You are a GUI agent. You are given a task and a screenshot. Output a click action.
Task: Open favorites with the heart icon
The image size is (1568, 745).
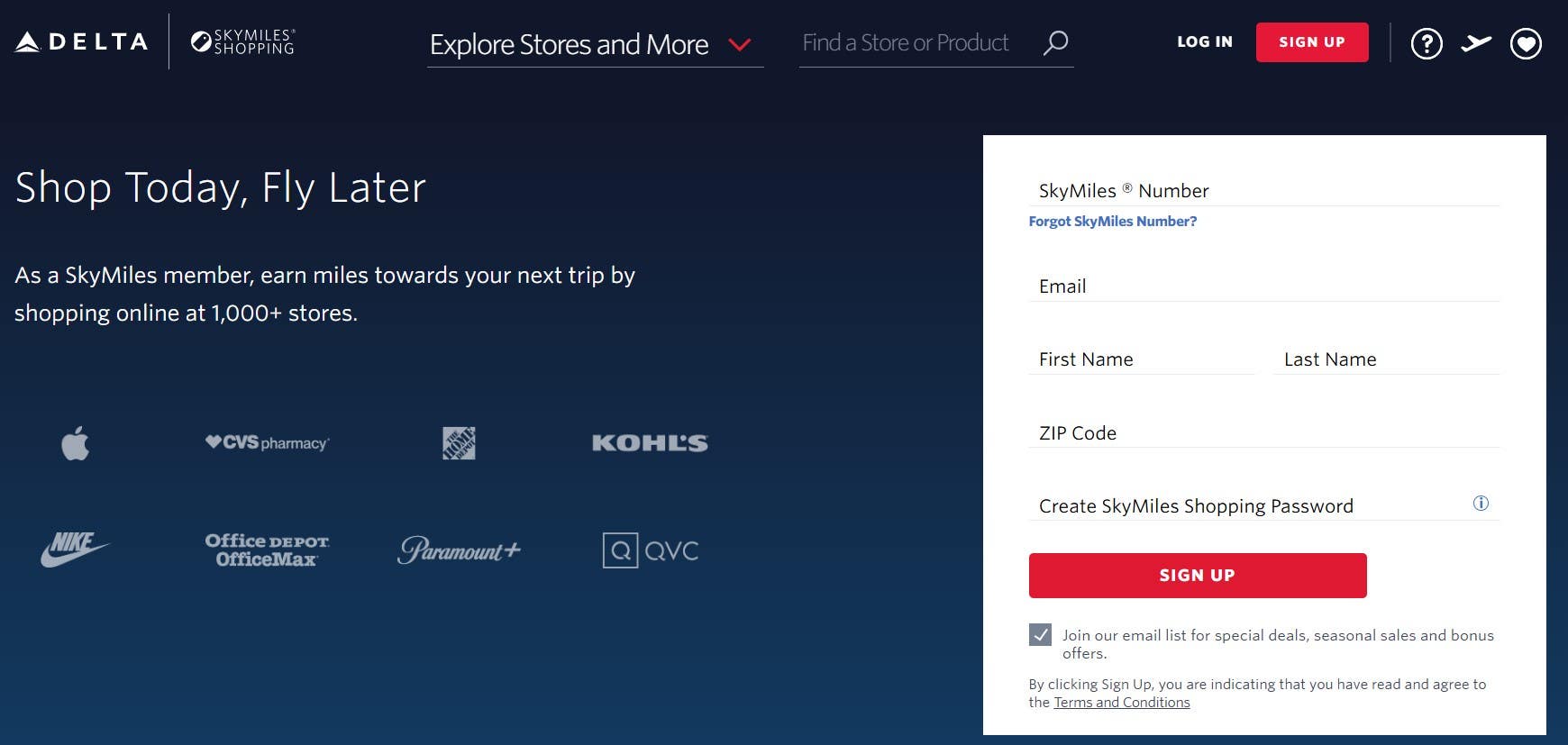pyautogui.click(x=1526, y=43)
